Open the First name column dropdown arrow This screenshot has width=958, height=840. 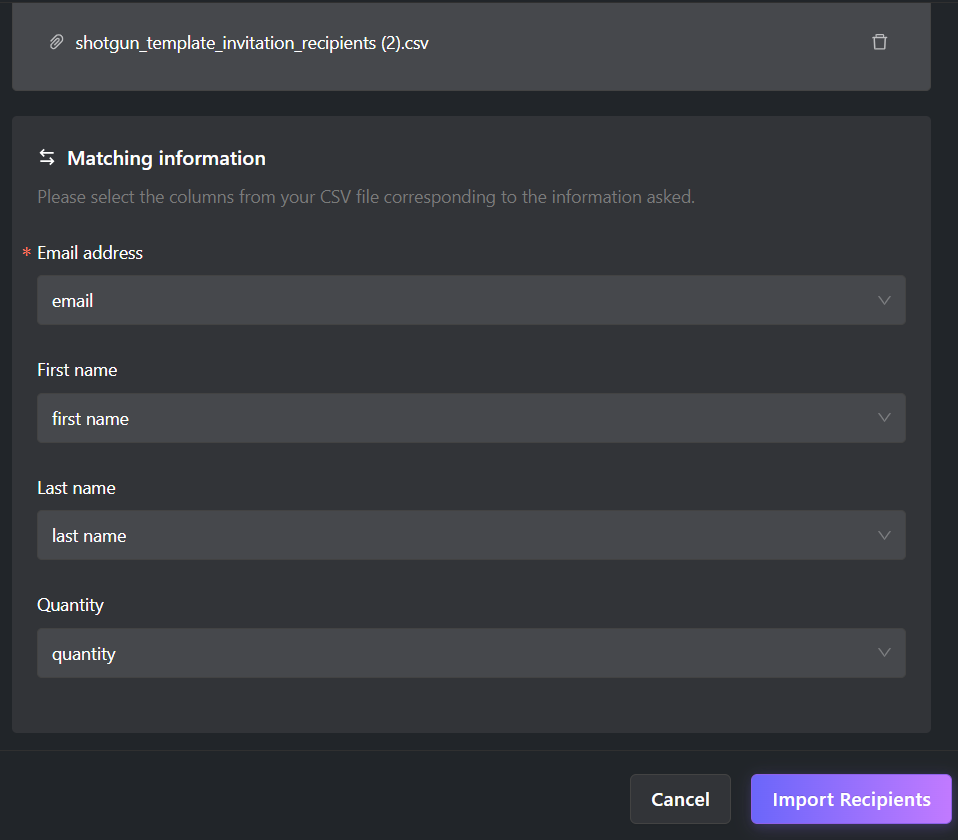(883, 418)
